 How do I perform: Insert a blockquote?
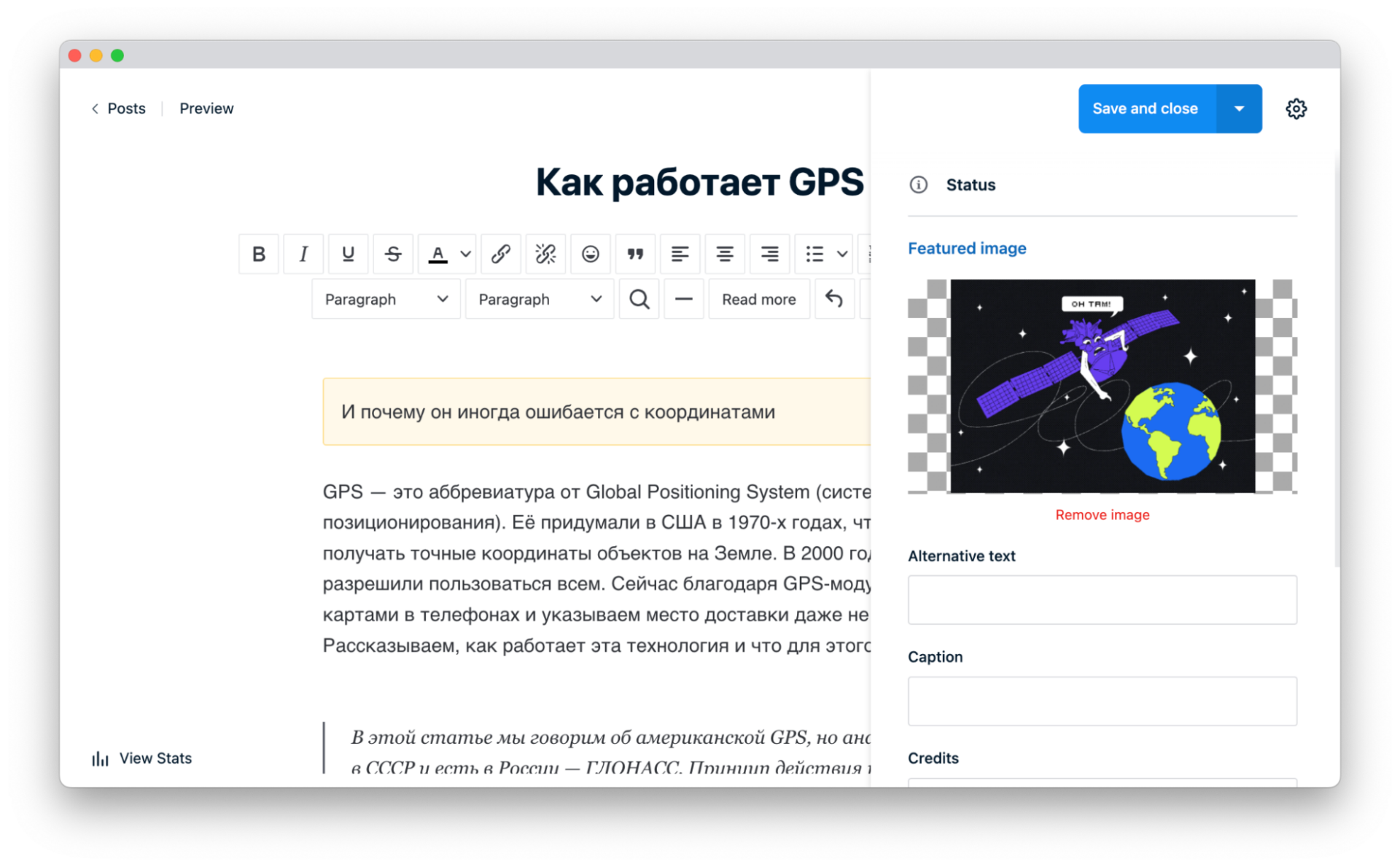[635, 254]
